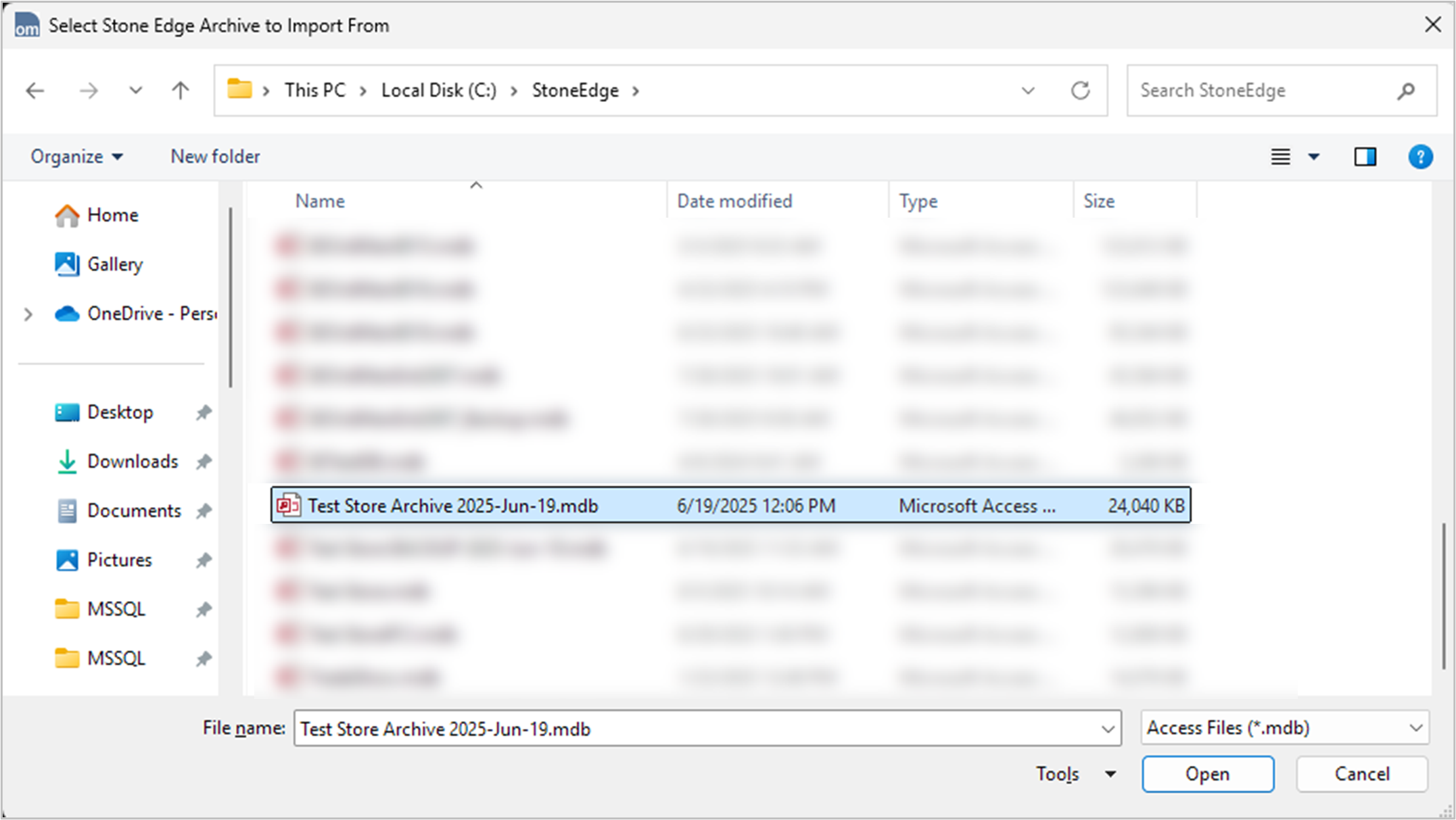Expand the chevron after Local Disk (C:)

(514, 91)
